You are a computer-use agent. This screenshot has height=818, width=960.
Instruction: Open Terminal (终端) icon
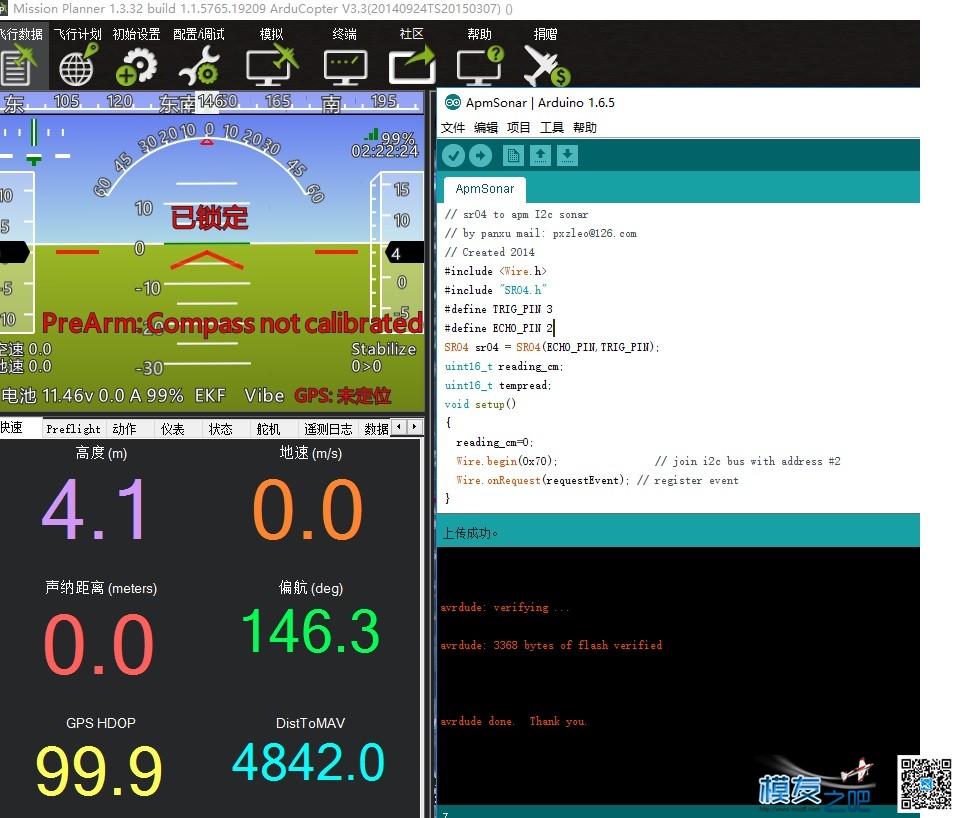click(345, 68)
